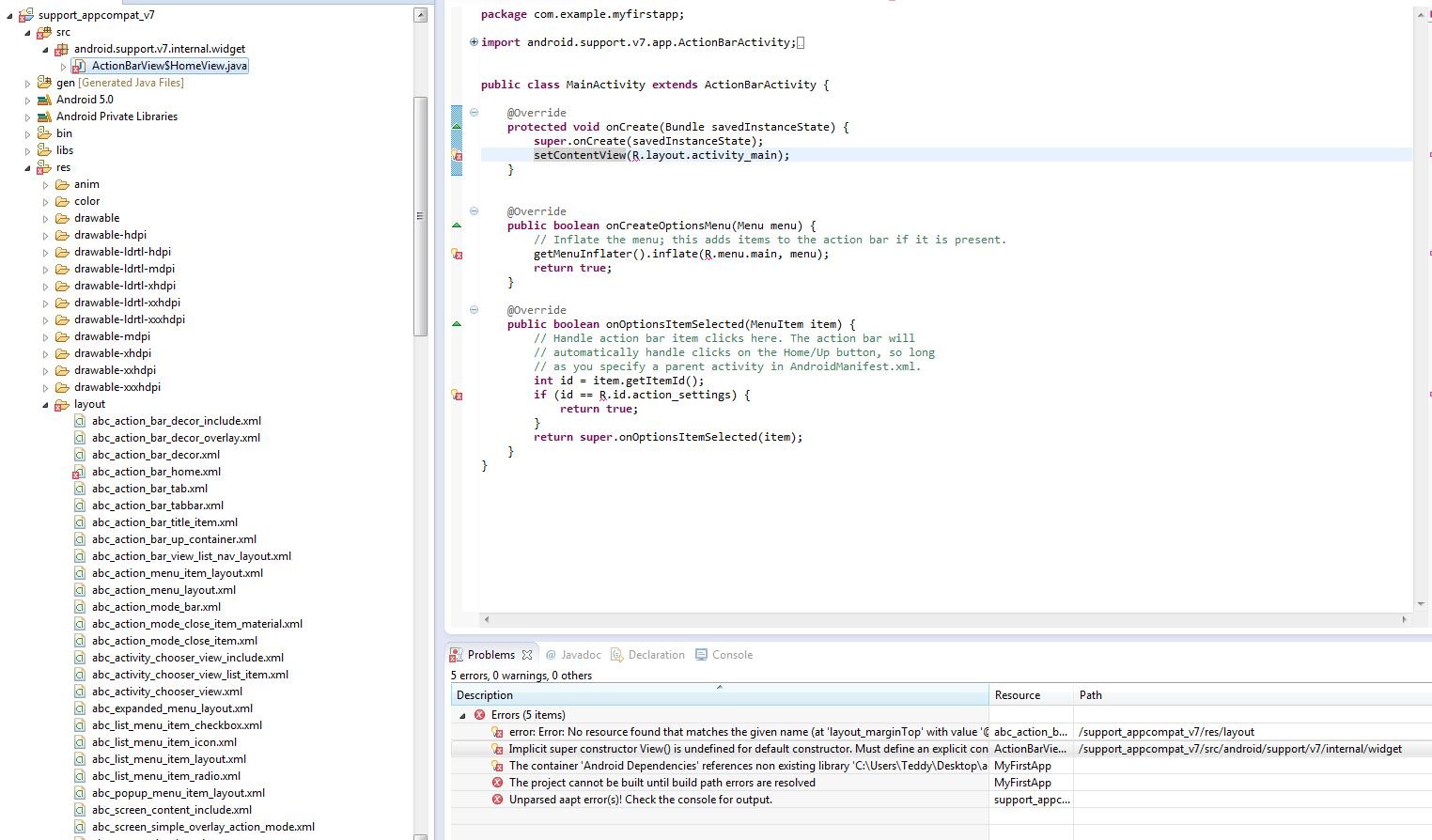Viewport: 1432px width, 840px height.
Task: Sort problems by Resource column
Action: [1031, 695]
